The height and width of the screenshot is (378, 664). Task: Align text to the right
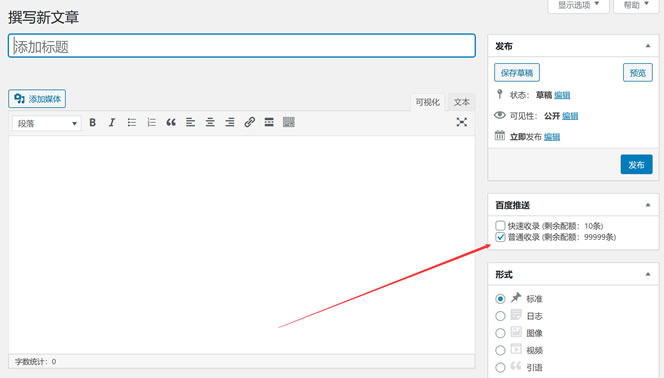click(230, 123)
